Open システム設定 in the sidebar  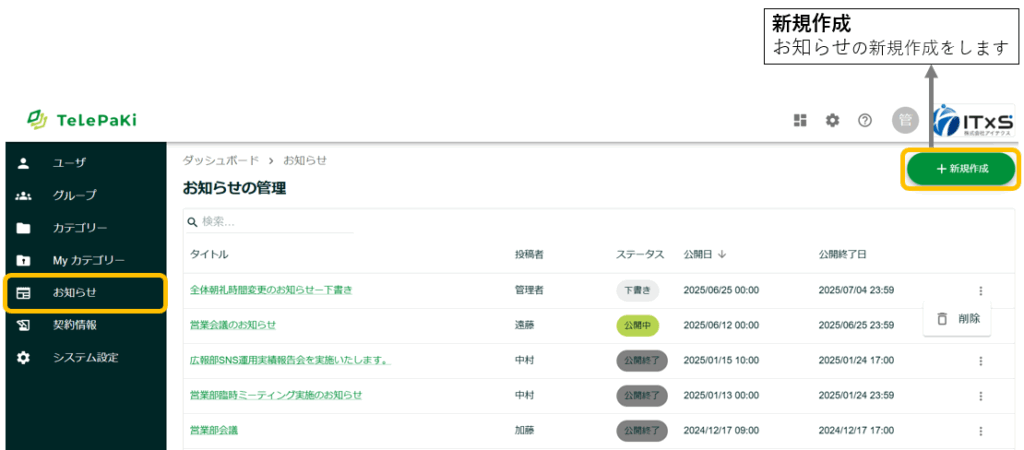pos(85,357)
